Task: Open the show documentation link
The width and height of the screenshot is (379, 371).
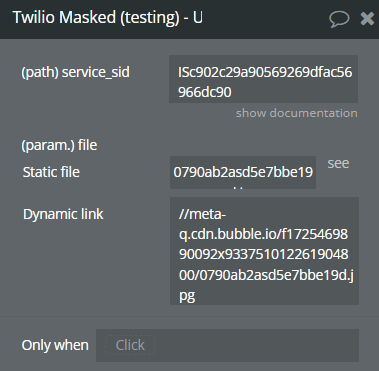Action: pos(297,113)
